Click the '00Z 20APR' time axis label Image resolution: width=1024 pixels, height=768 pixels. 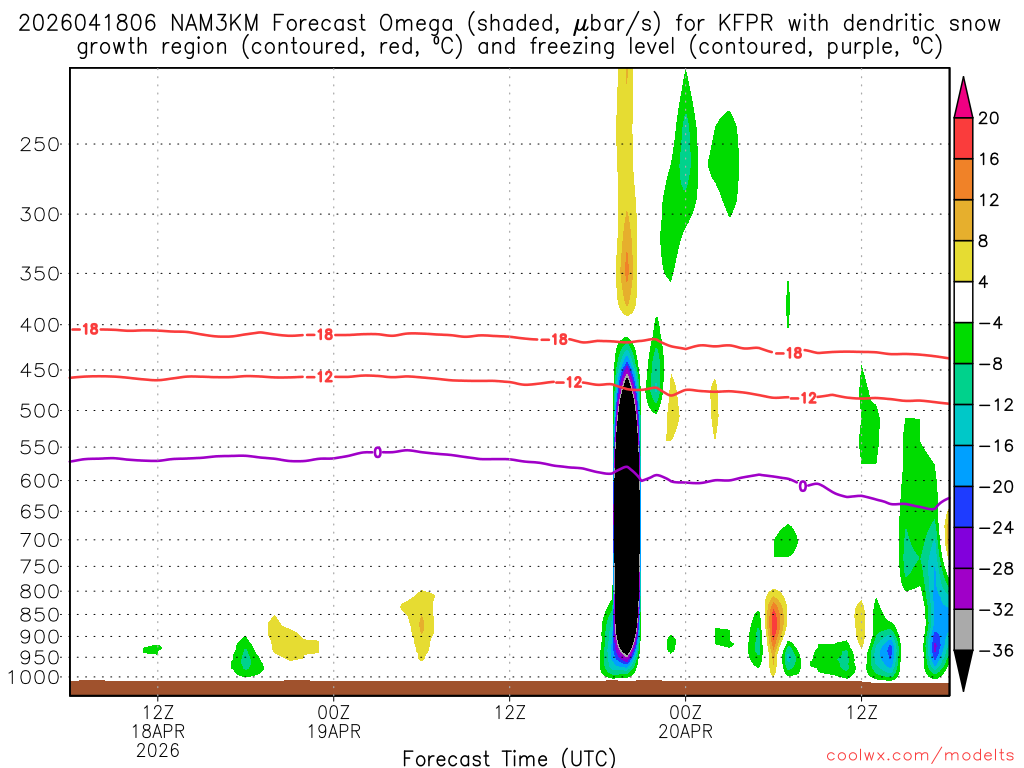click(685, 722)
